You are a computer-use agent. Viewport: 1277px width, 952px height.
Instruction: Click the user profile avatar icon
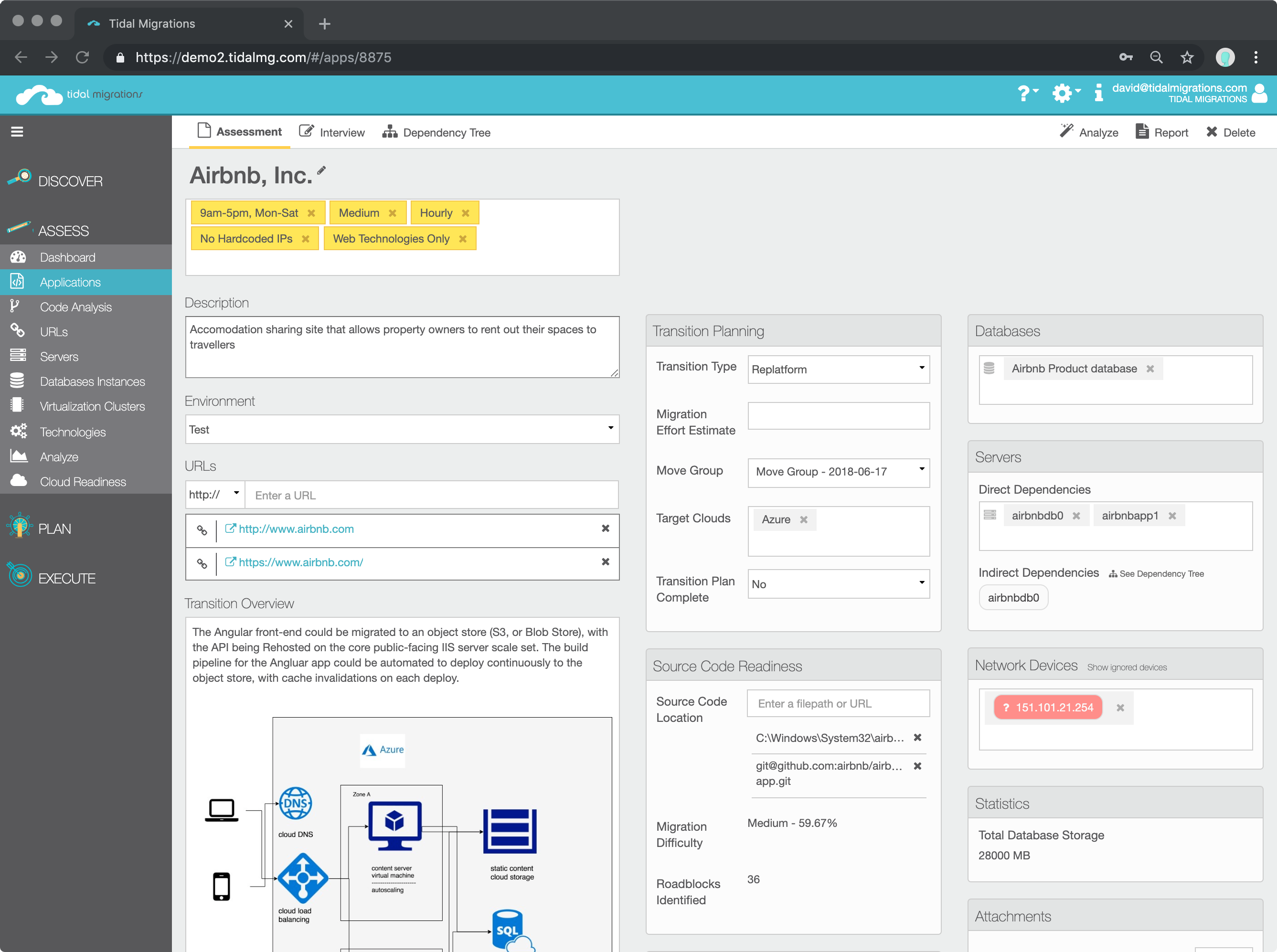tap(1260, 93)
